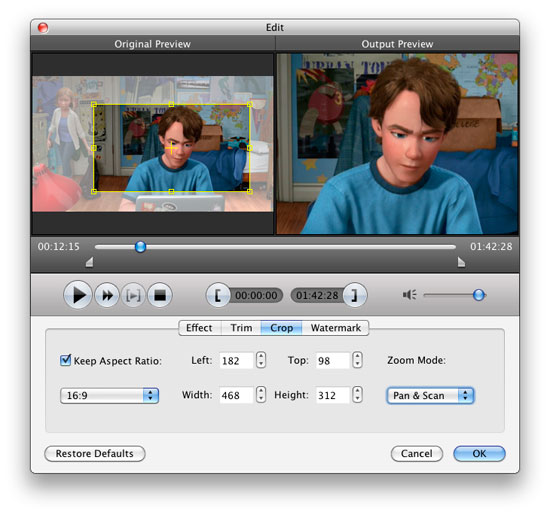Open the Pan & Scan zoom mode dropdown
The width and height of the screenshot is (550, 515).
coord(430,395)
